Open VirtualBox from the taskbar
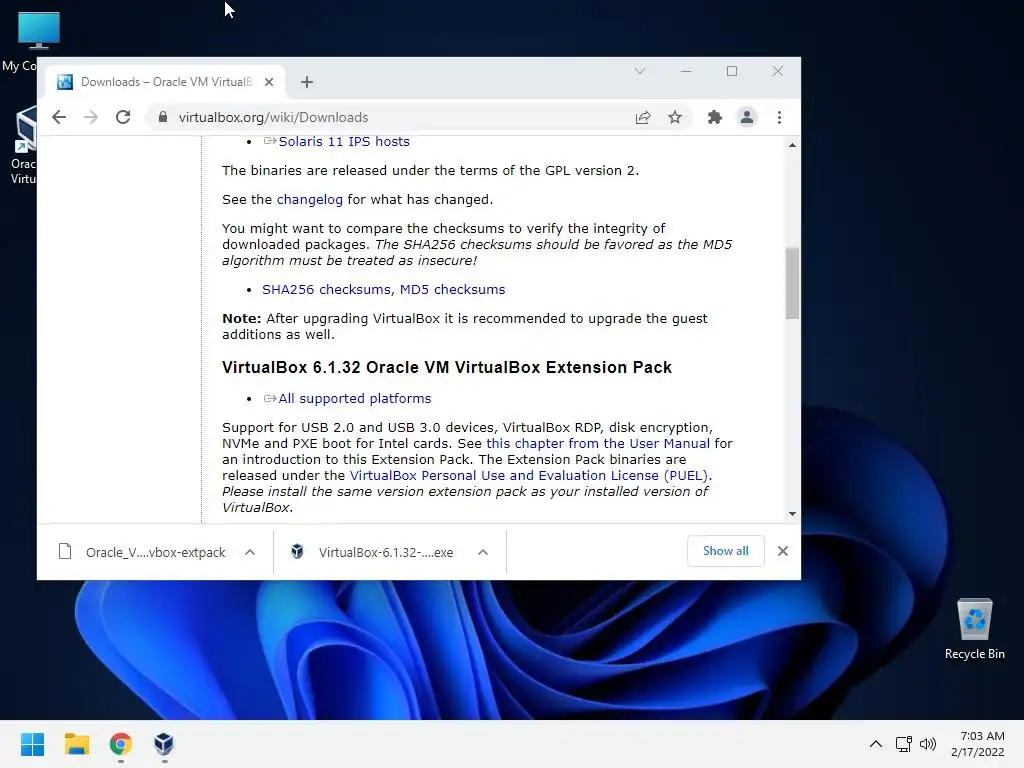The image size is (1024, 768). pyautogui.click(x=164, y=744)
